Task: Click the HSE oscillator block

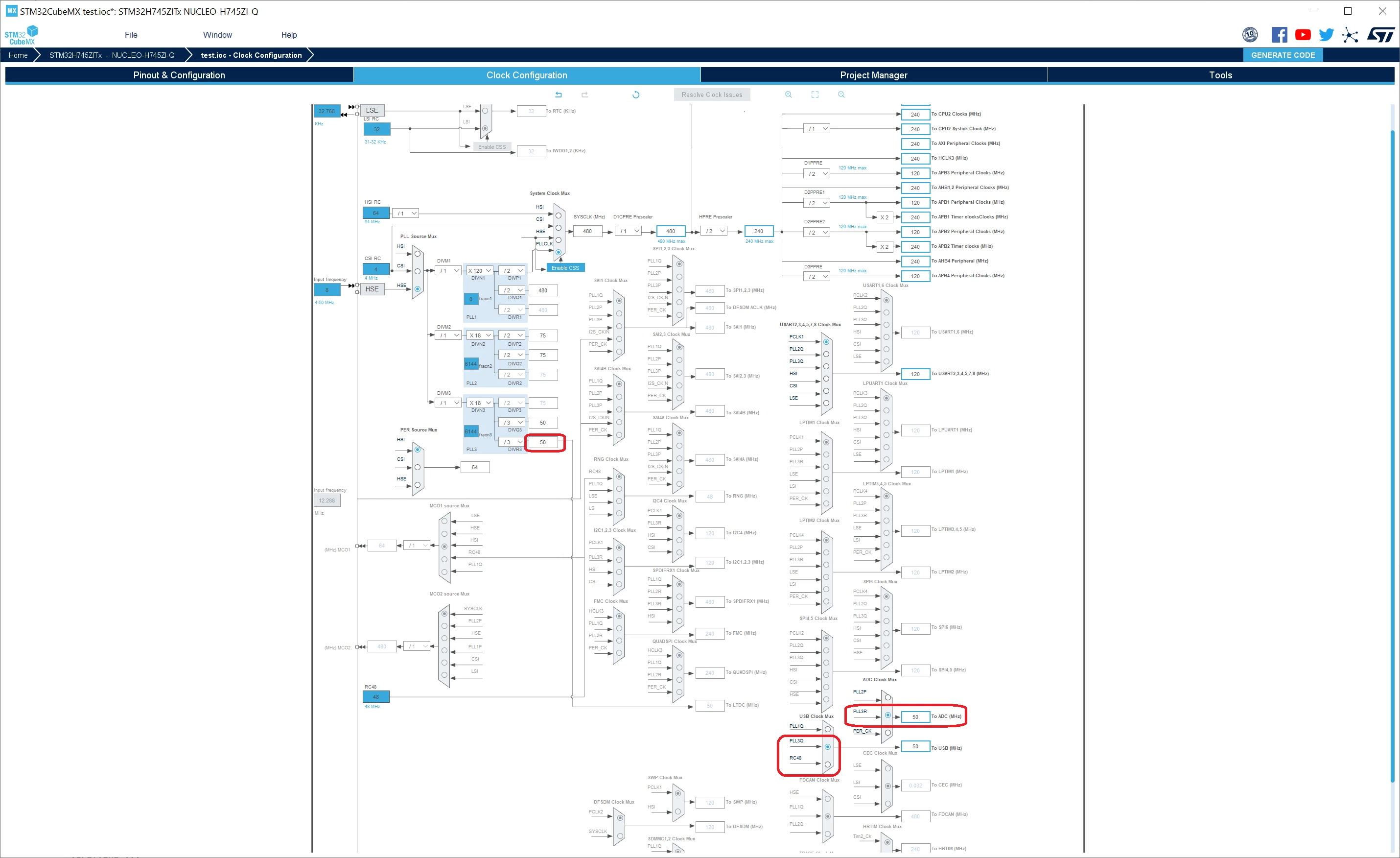Action: pos(372,289)
